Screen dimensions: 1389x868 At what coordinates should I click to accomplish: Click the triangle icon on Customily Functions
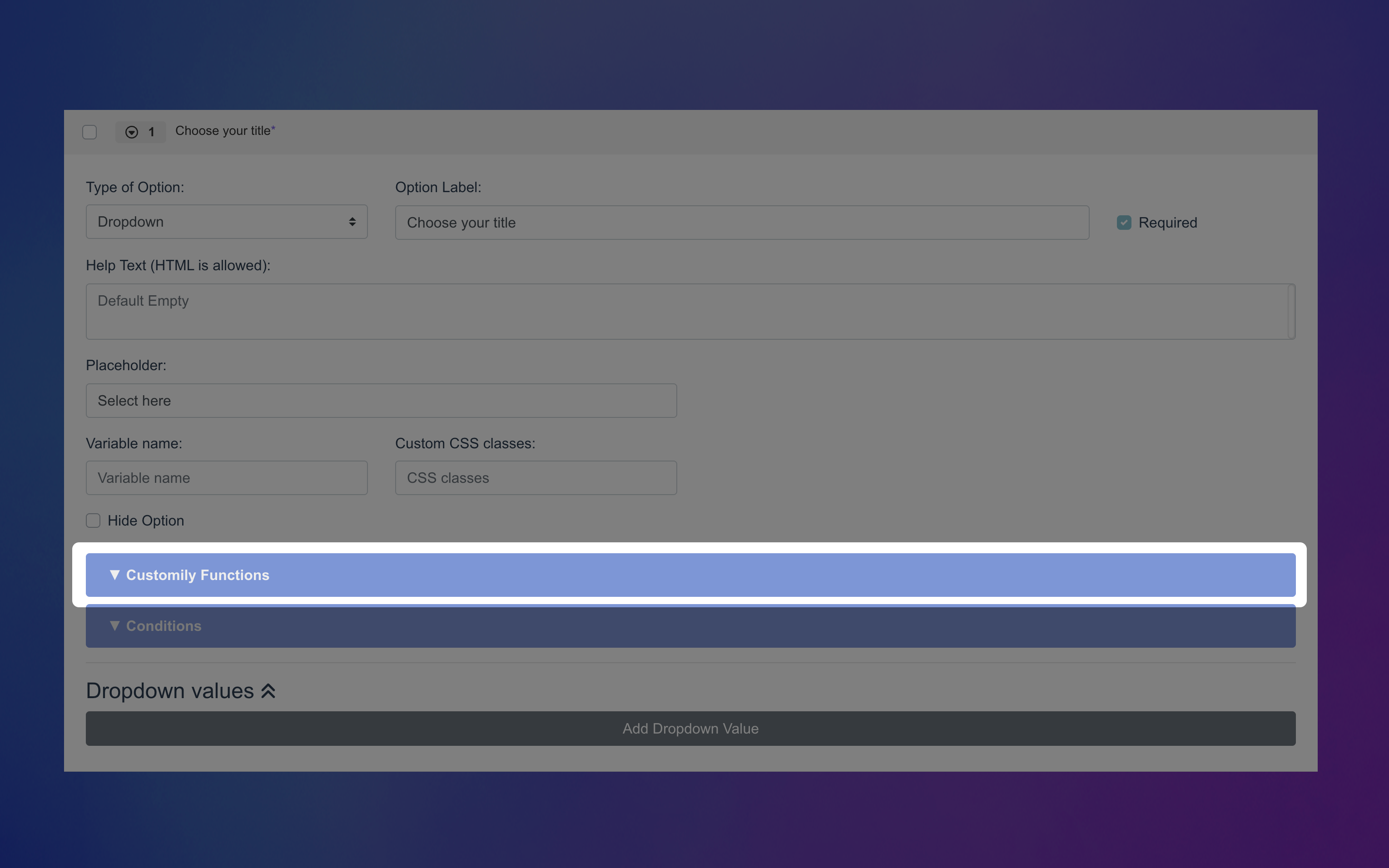115,575
